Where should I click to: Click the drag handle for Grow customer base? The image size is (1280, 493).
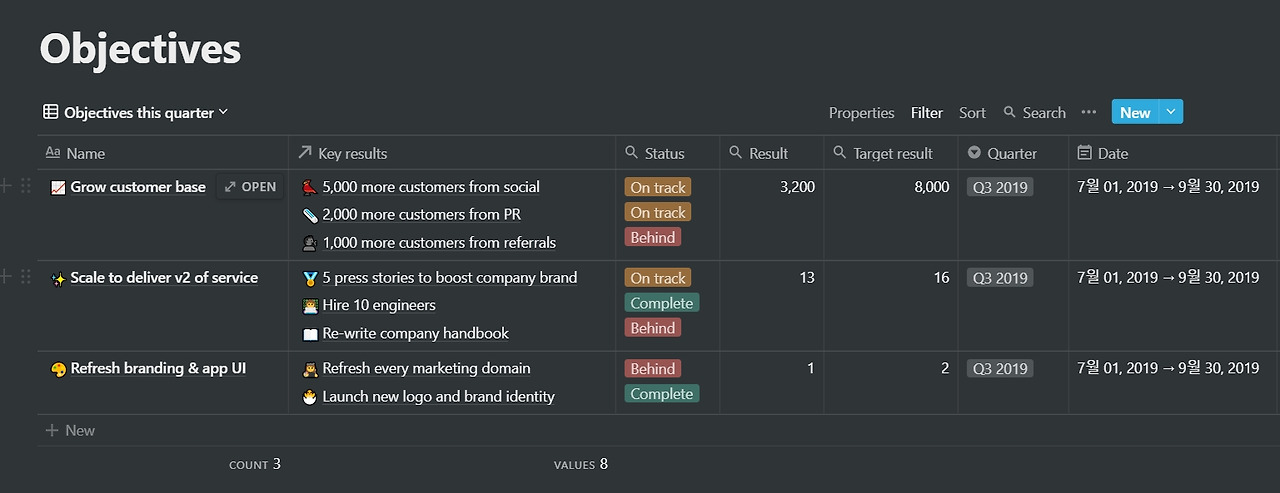26,186
